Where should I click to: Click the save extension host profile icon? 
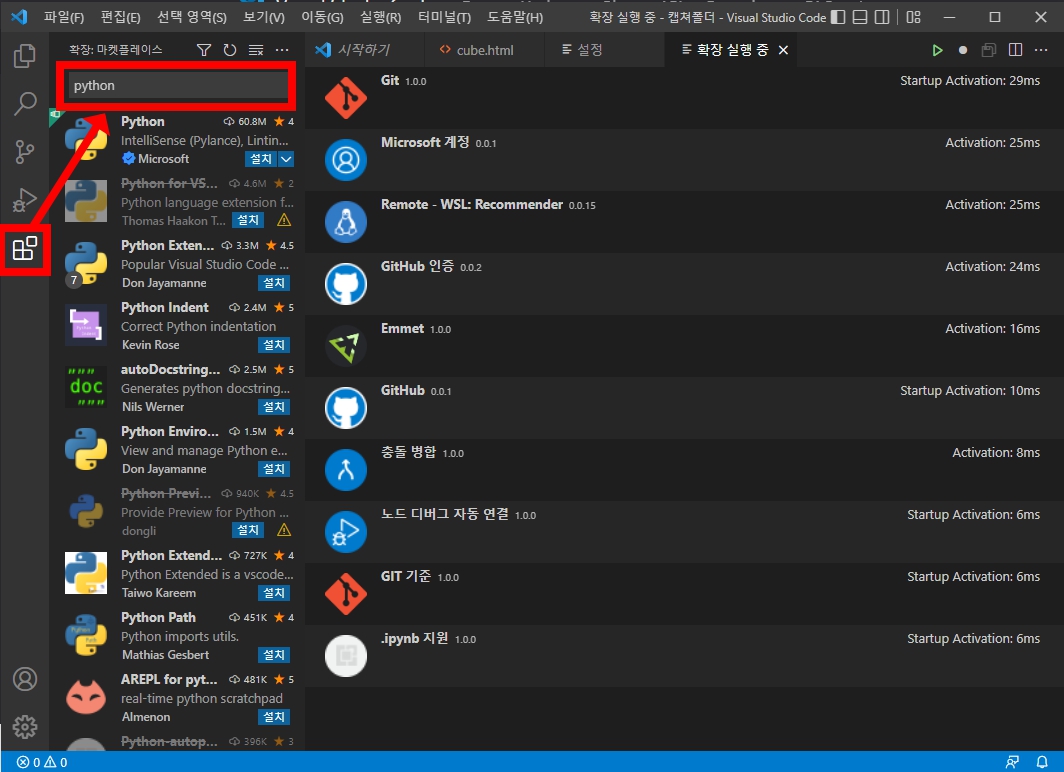tap(989, 50)
